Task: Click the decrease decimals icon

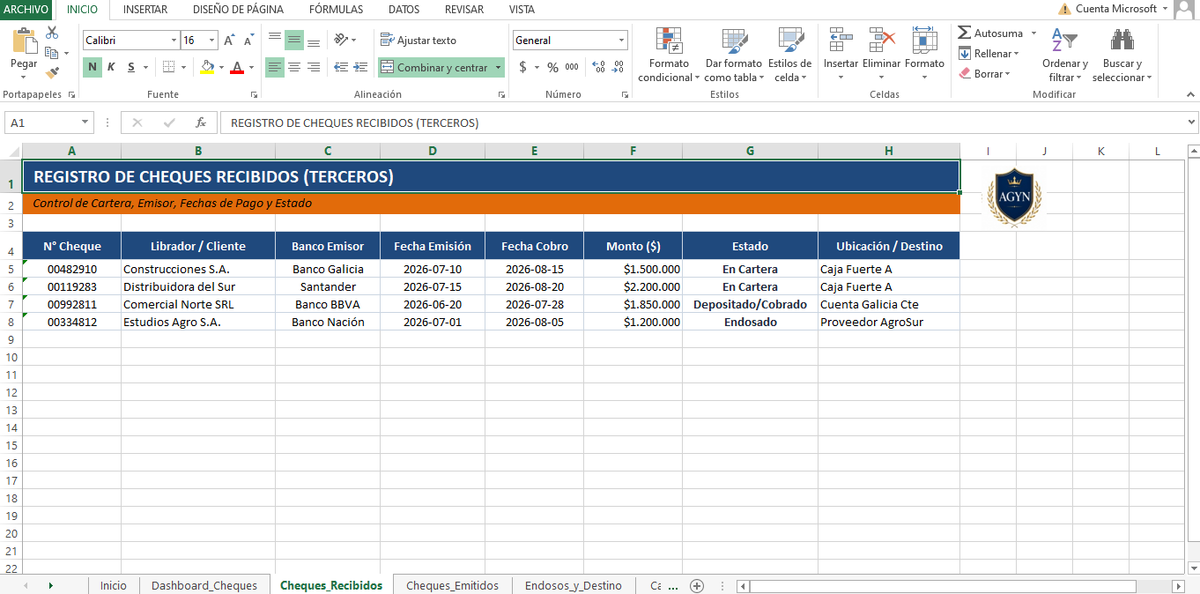Action: pyautogui.click(x=618, y=67)
